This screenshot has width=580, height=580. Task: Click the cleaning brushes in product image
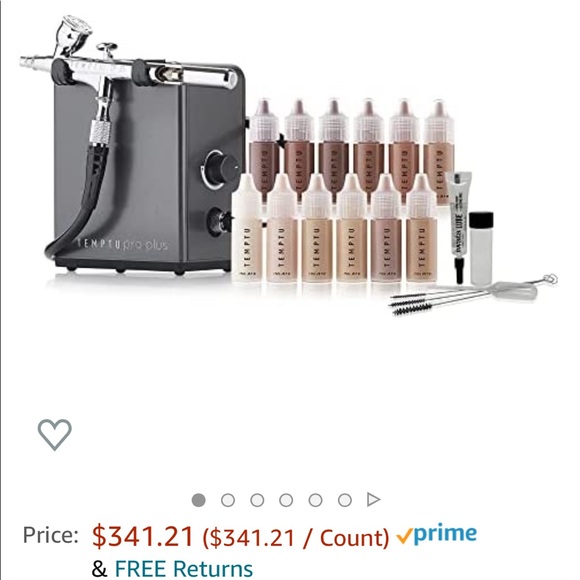click(x=473, y=294)
